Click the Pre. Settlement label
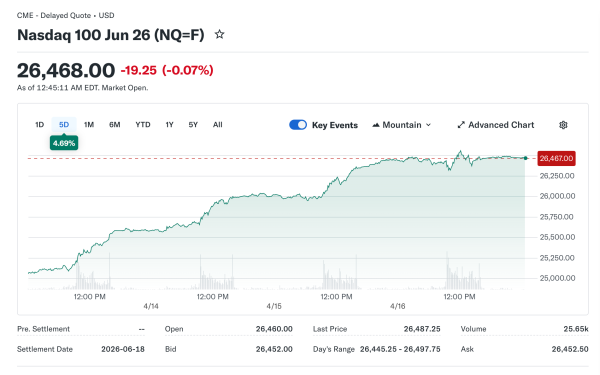This screenshot has width=600, height=375. pyautogui.click(x=44, y=329)
